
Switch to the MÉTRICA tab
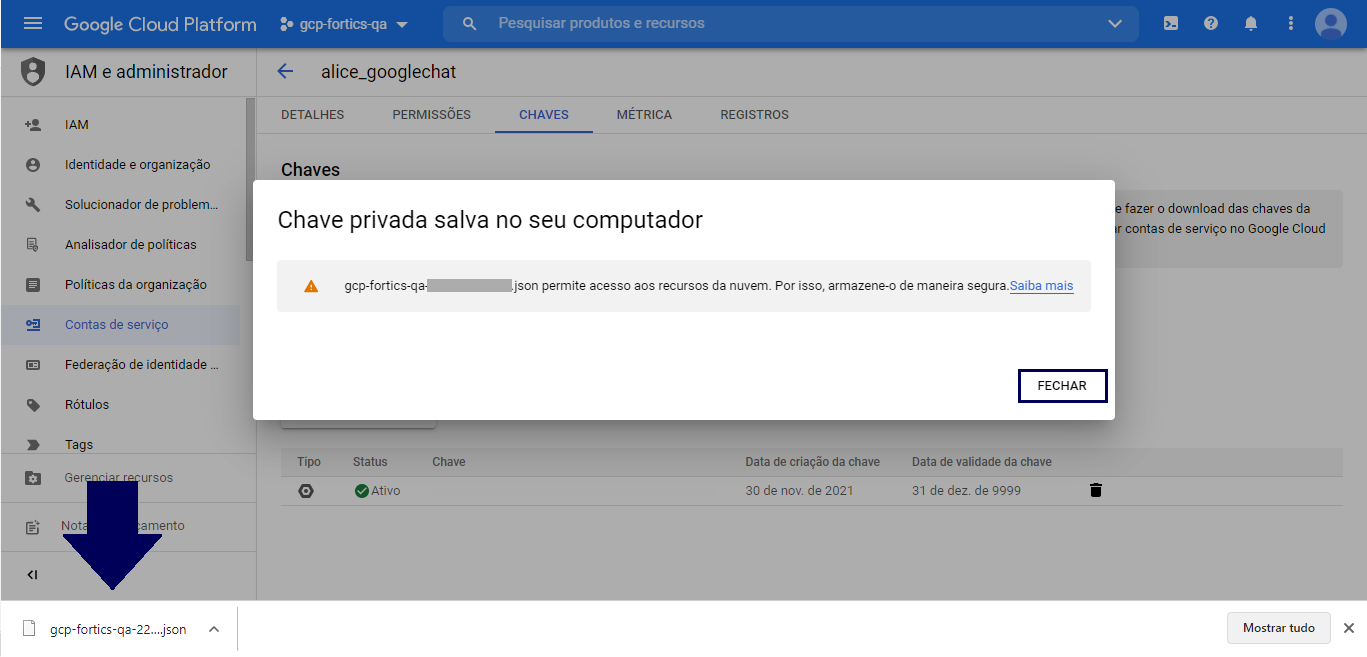tap(645, 115)
